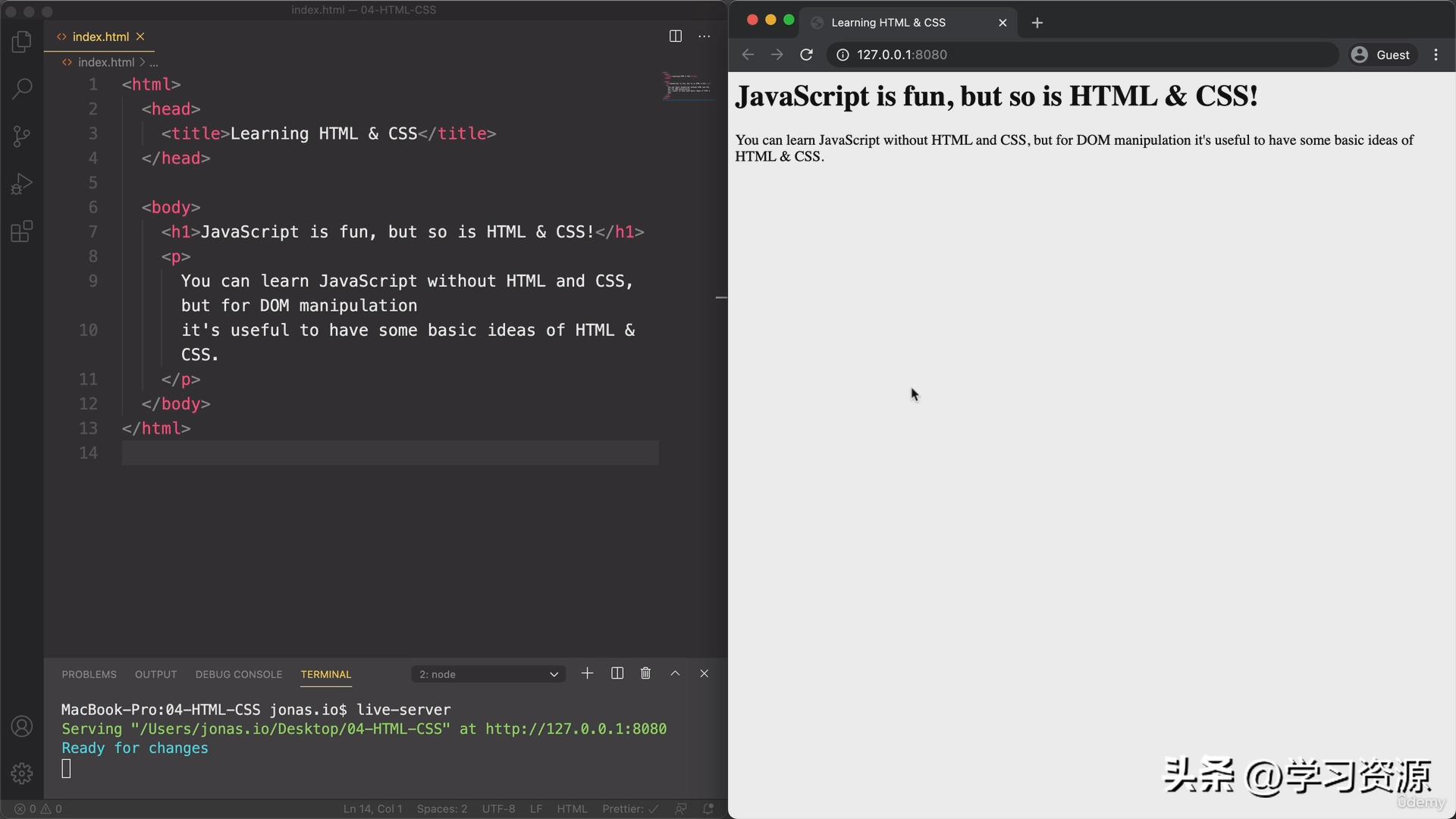
Task: Add a new terminal instance
Action: click(x=587, y=673)
